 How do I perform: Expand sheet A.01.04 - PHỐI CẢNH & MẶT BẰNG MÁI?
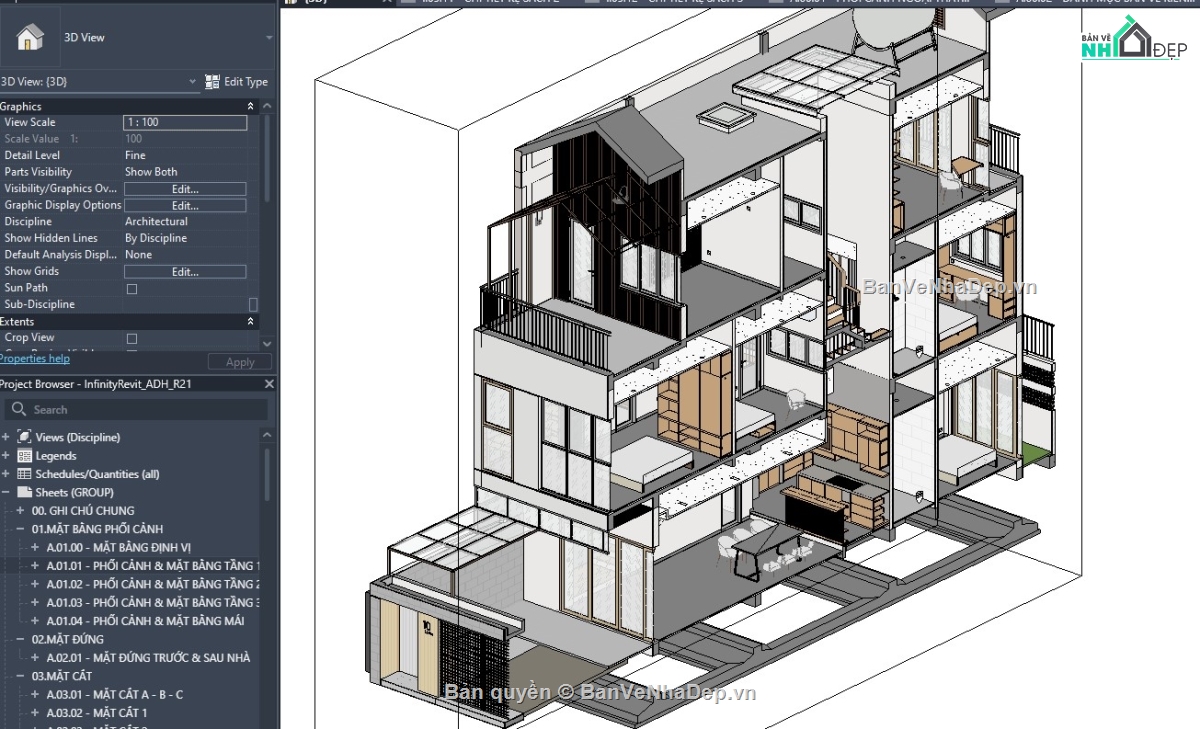click(35, 621)
